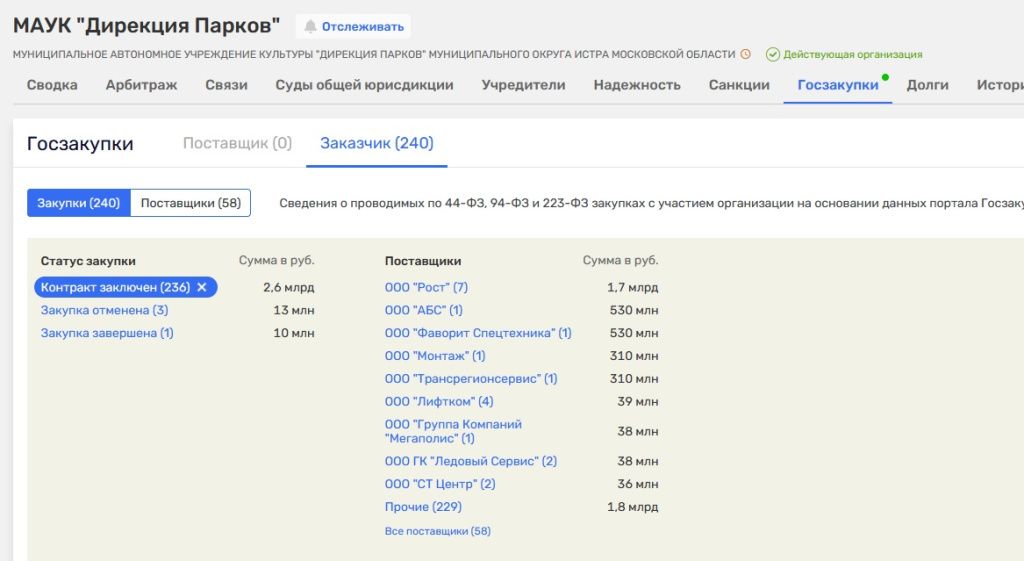Switch to Поставщик (0) sub-tab

[x=237, y=143]
